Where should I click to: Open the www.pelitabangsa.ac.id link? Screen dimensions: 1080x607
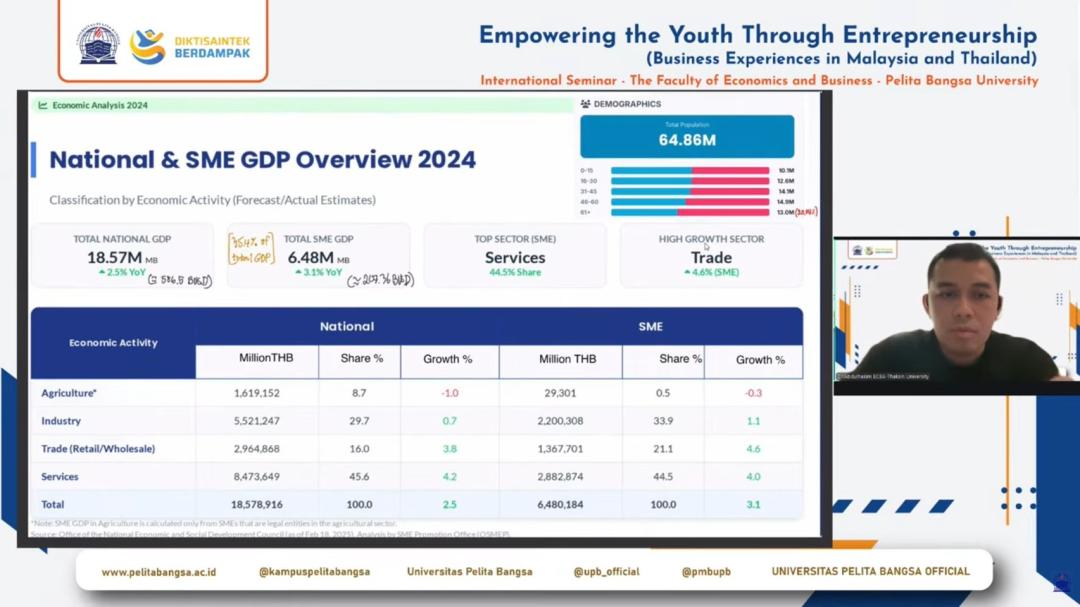(x=158, y=572)
